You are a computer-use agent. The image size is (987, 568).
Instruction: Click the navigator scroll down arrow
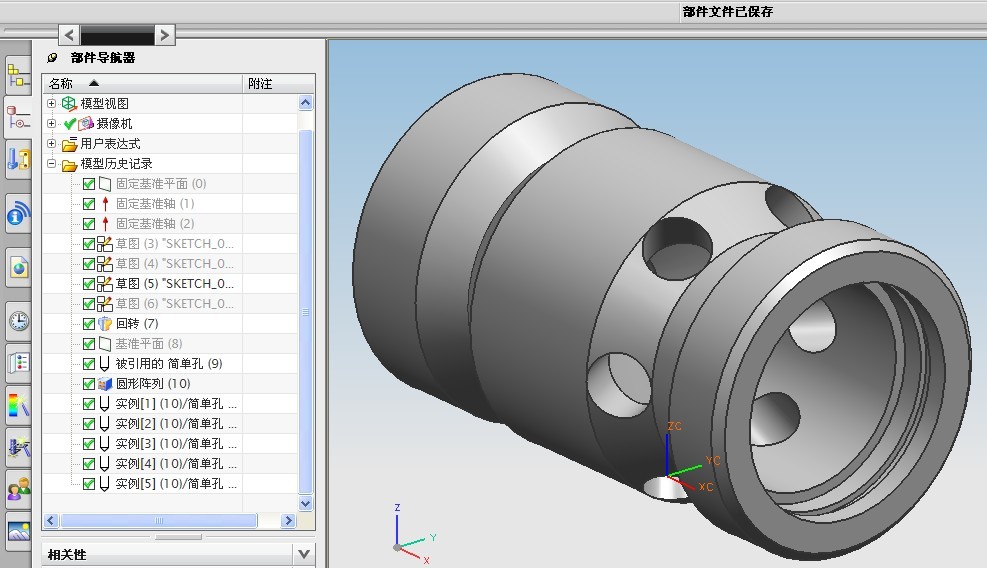[305, 503]
